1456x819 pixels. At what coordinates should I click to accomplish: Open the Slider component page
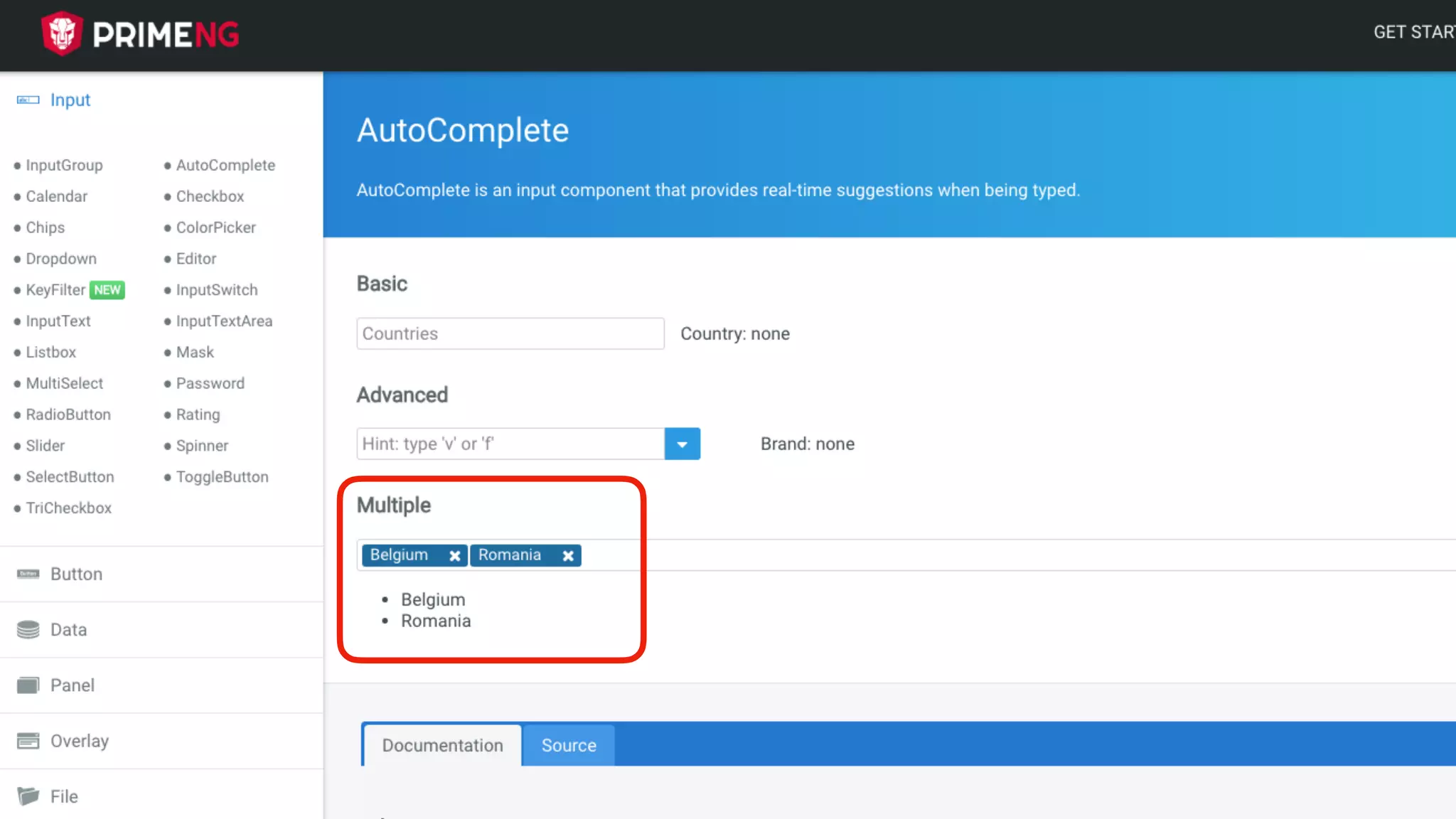(x=45, y=446)
